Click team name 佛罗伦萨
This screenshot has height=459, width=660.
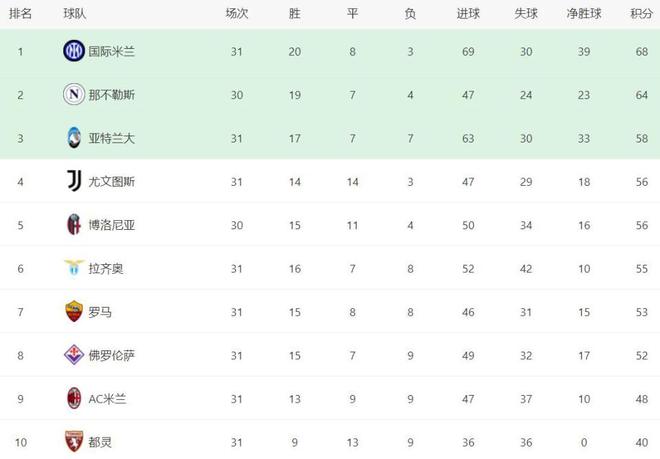pyautogui.click(x=112, y=355)
